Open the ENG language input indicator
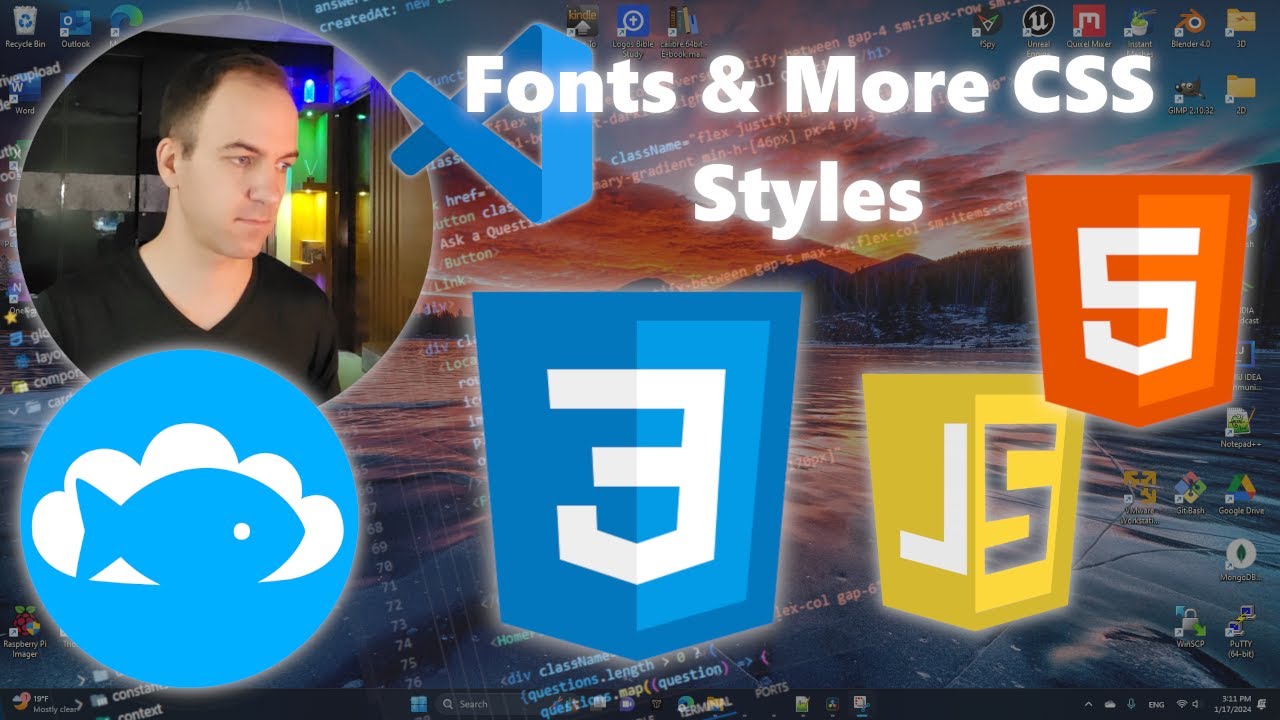Image resolution: width=1280 pixels, height=720 pixels. click(1158, 703)
